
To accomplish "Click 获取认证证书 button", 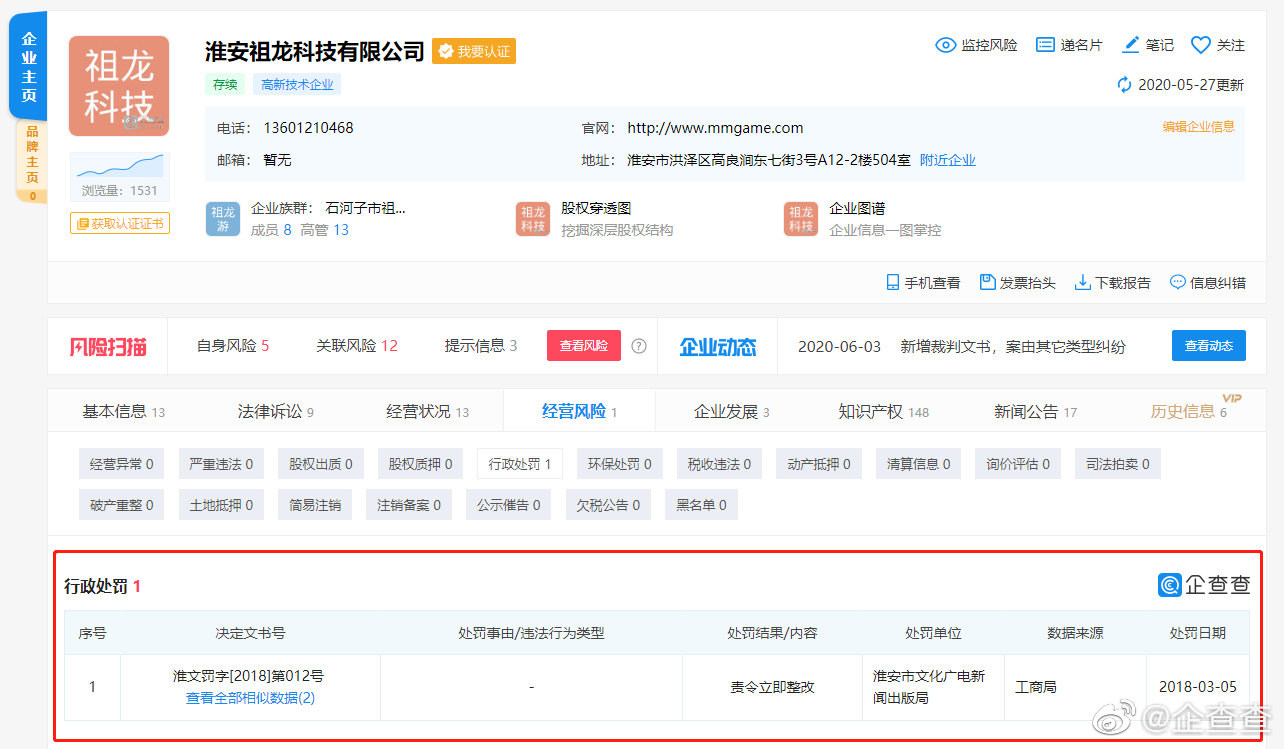I will point(119,223).
